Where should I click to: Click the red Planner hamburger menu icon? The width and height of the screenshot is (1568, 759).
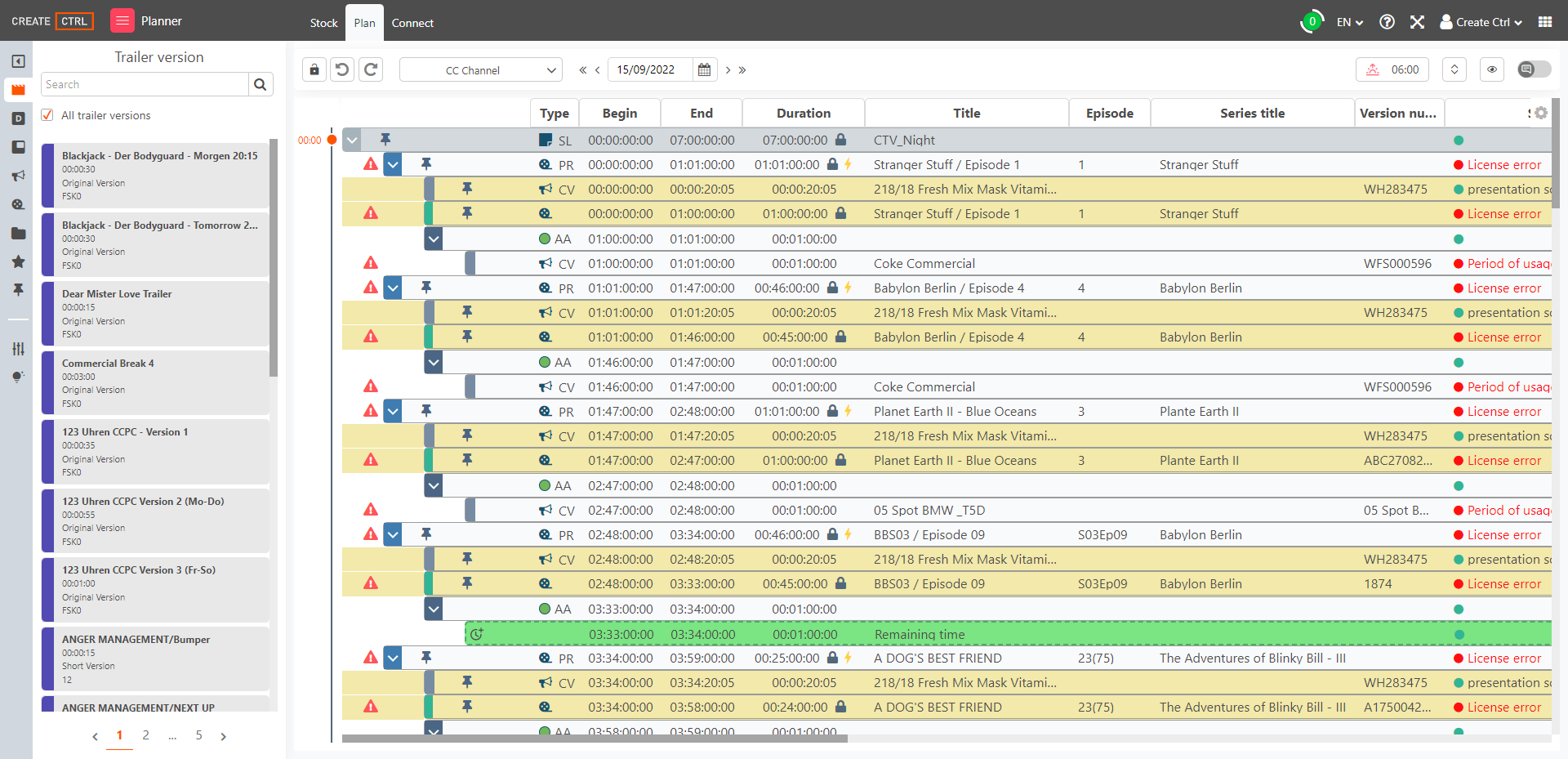(122, 20)
